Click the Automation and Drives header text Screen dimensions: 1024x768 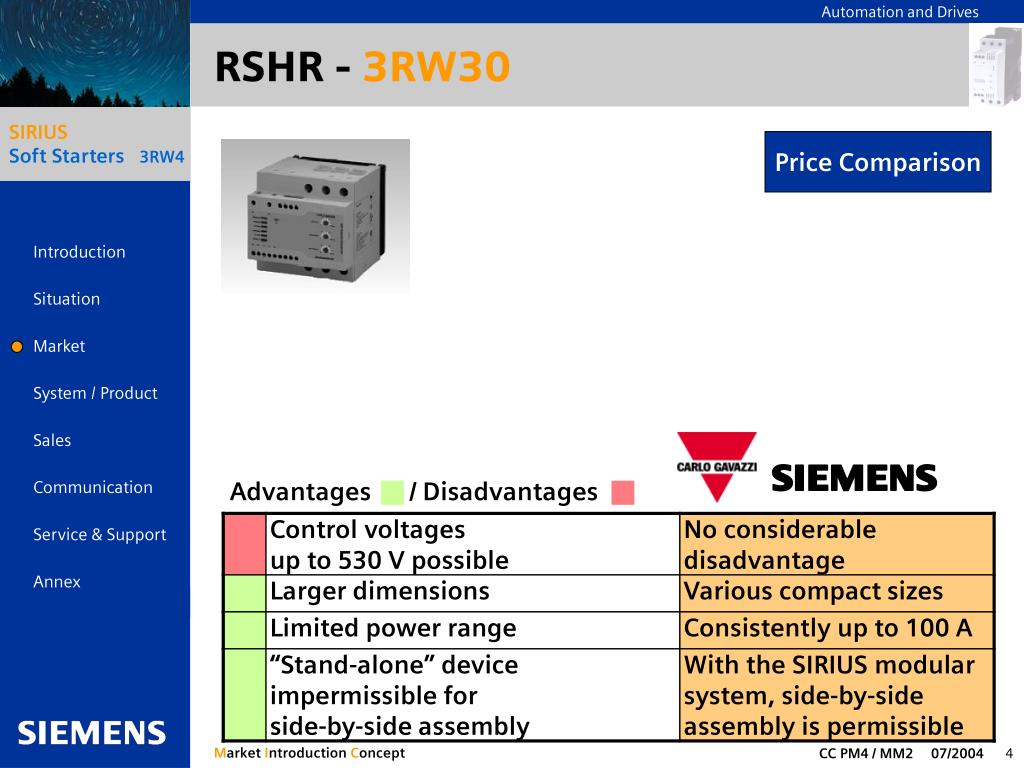pos(900,12)
